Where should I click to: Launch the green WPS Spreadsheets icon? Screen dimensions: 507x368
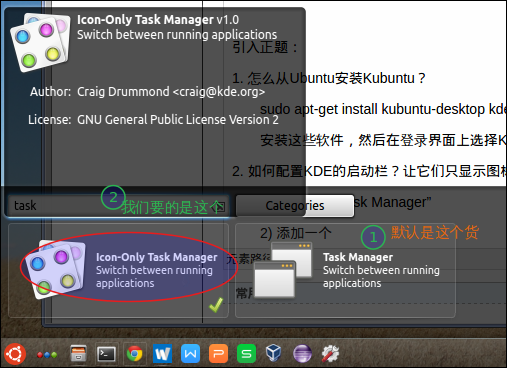(246, 354)
